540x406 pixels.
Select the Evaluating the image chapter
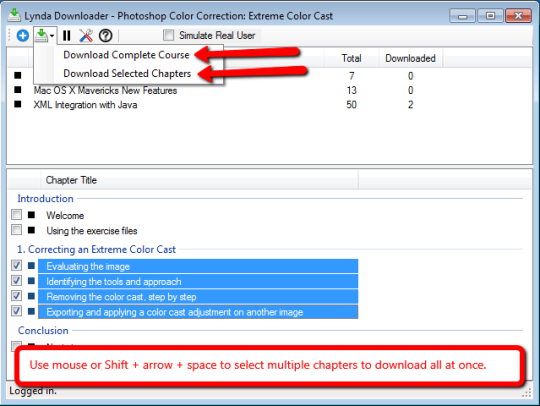click(x=198, y=266)
